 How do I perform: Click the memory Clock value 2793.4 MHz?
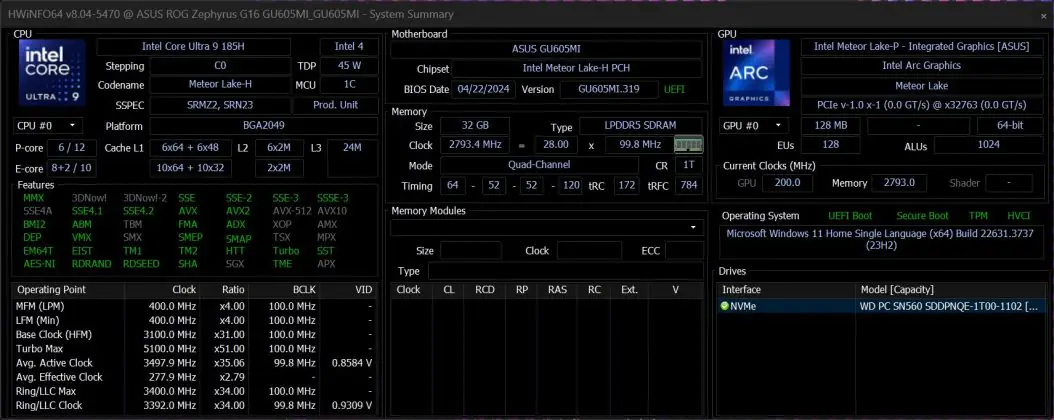click(x=475, y=144)
